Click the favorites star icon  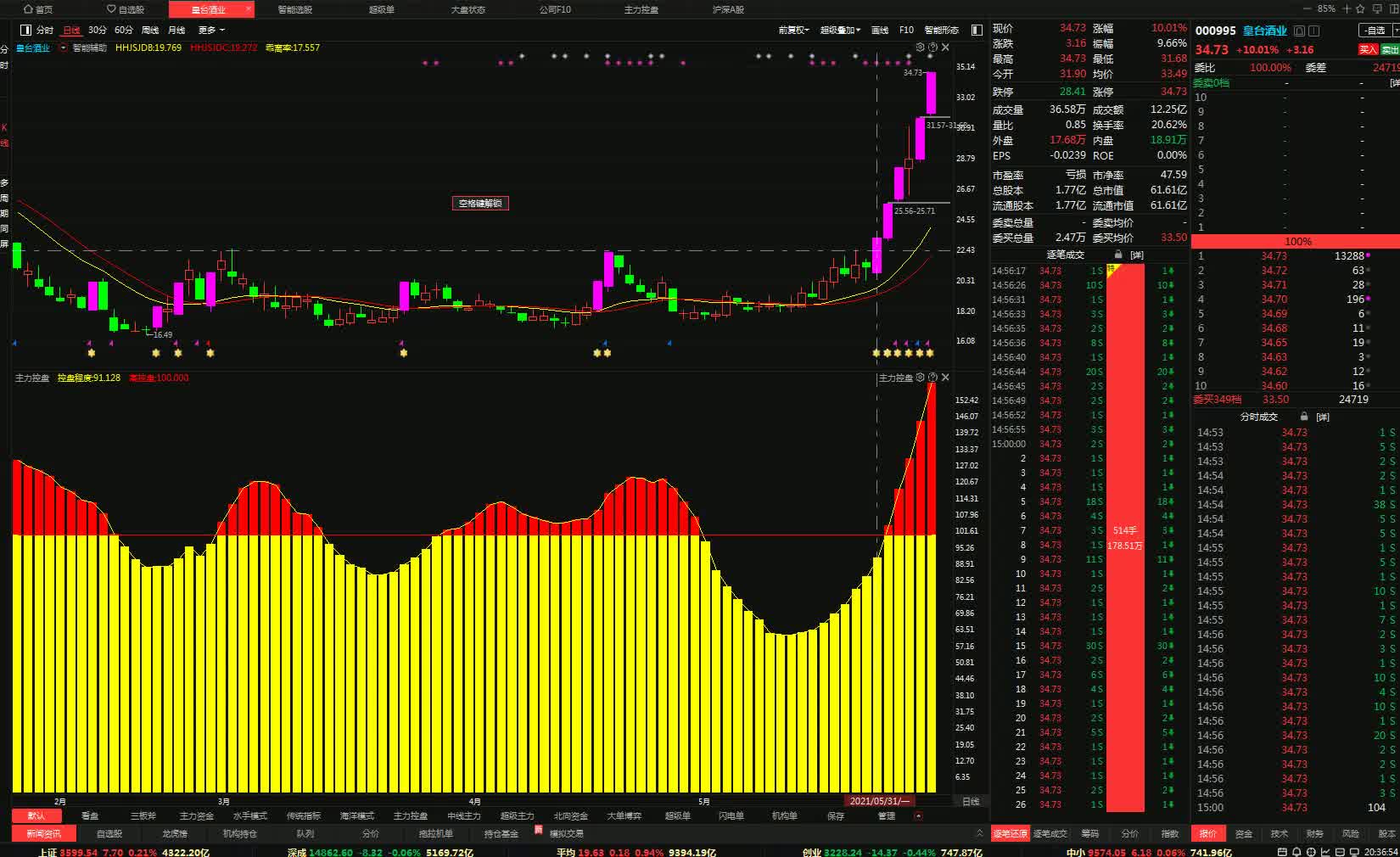1360,8
